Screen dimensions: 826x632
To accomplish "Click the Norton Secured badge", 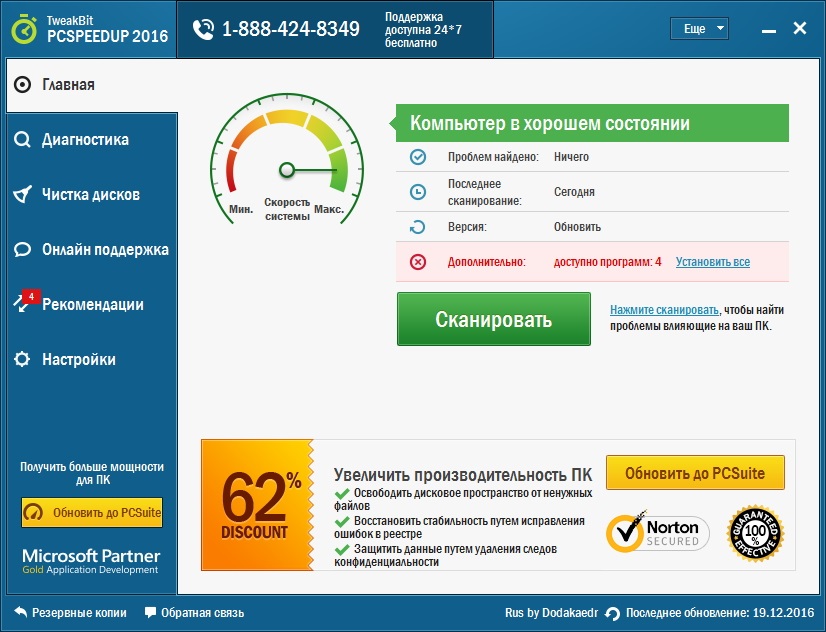I will click(658, 532).
